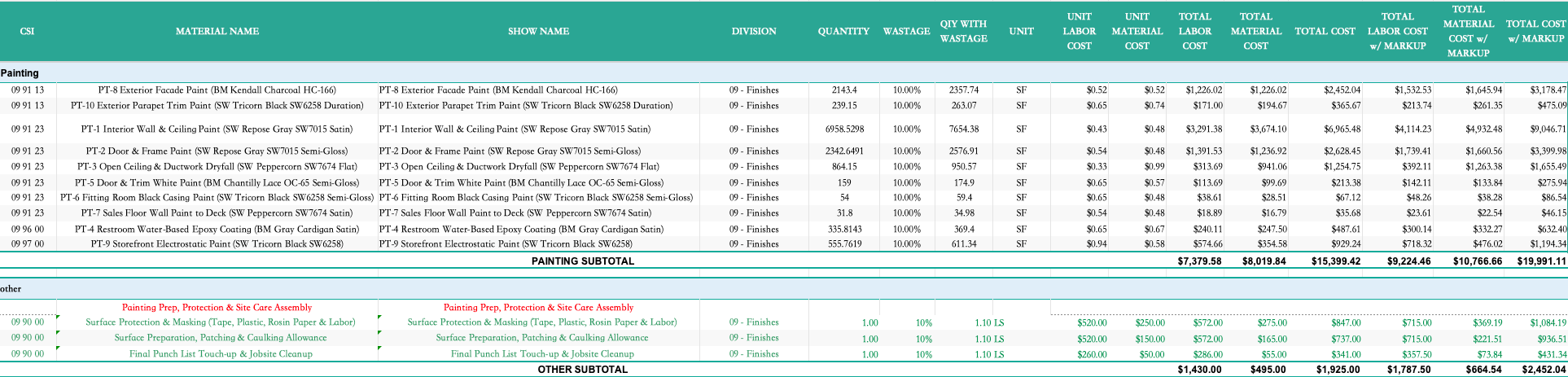The width and height of the screenshot is (1568, 377).
Task: Click the MATERIAL NAME column header
Action: click(217, 31)
